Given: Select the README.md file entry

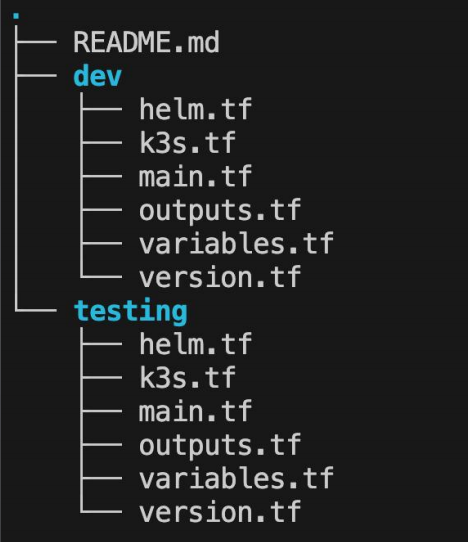Looking at the screenshot, I should tap(146, 42).
